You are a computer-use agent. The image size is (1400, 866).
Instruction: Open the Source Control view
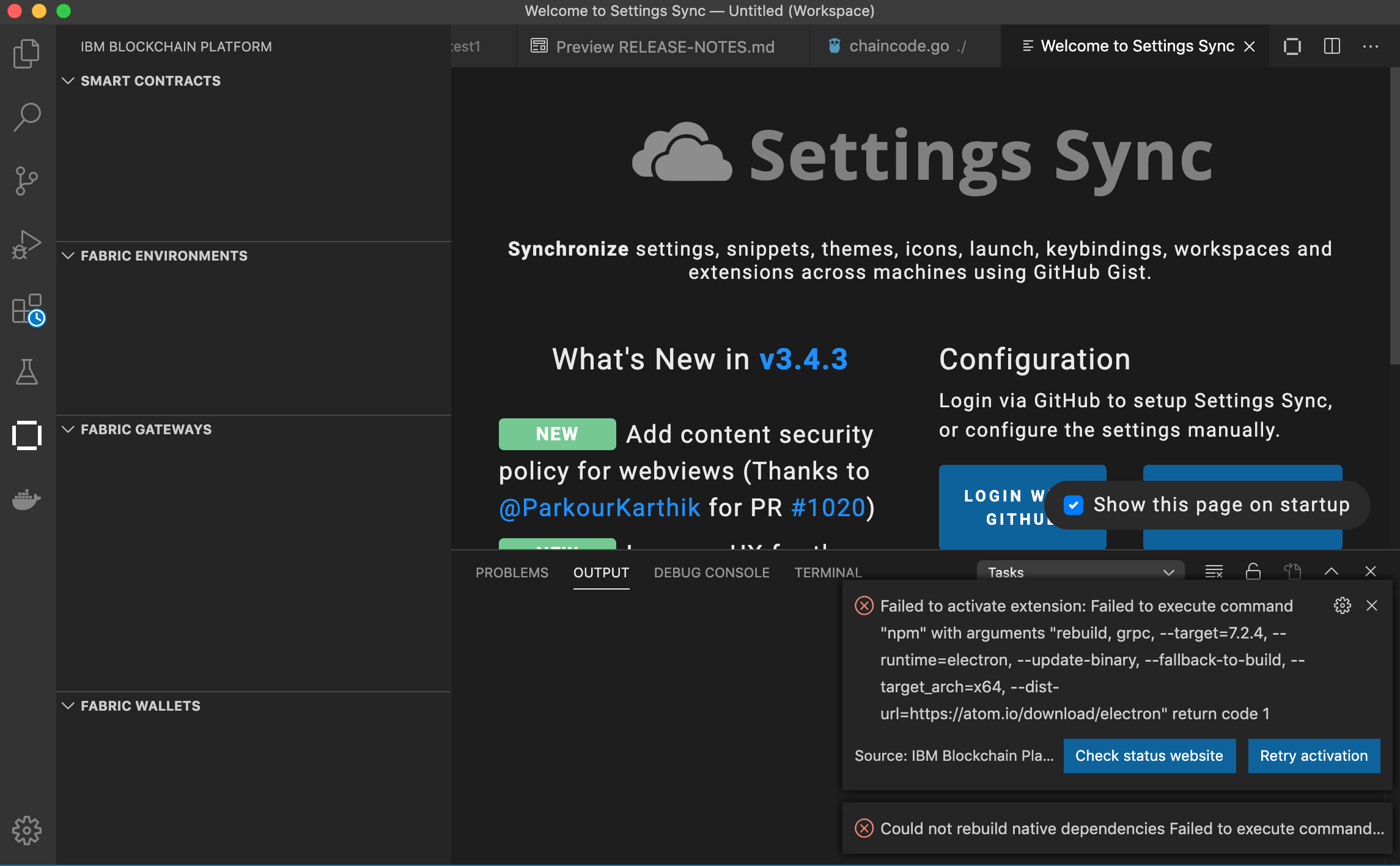click(26, 180)
